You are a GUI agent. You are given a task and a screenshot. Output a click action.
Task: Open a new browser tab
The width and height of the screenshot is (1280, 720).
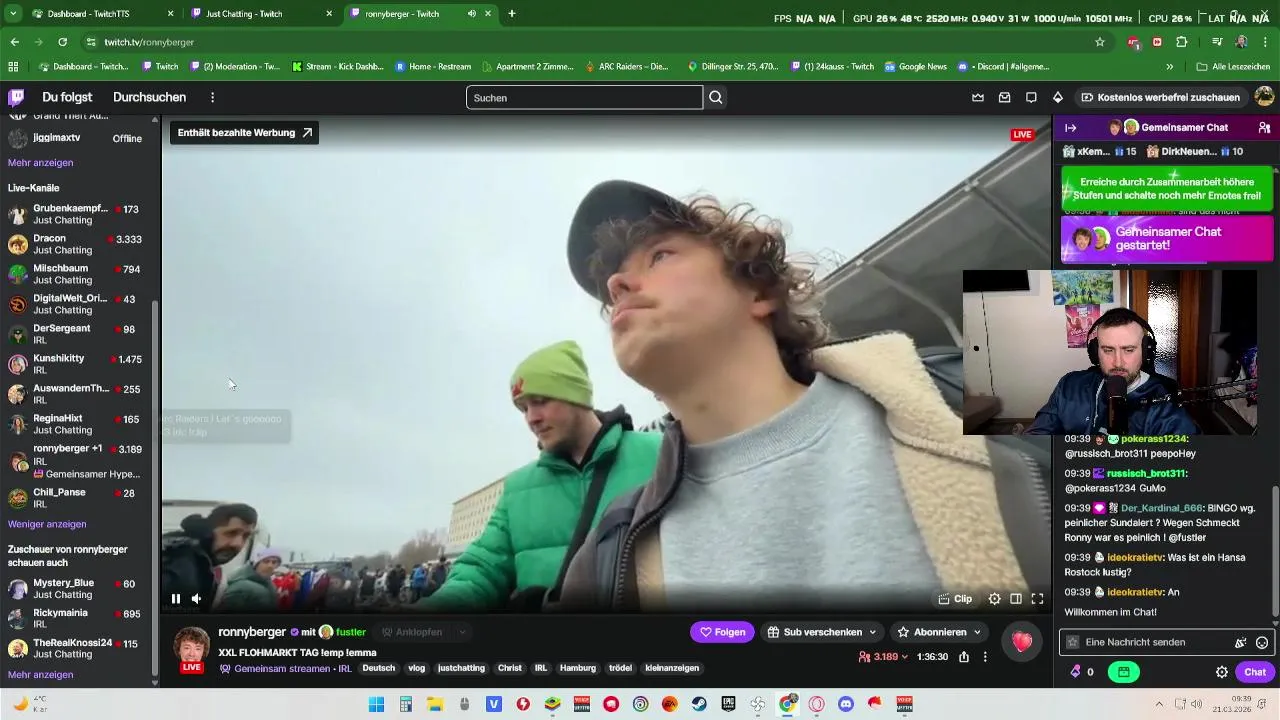pyautogui.click(x=512, y=14)
